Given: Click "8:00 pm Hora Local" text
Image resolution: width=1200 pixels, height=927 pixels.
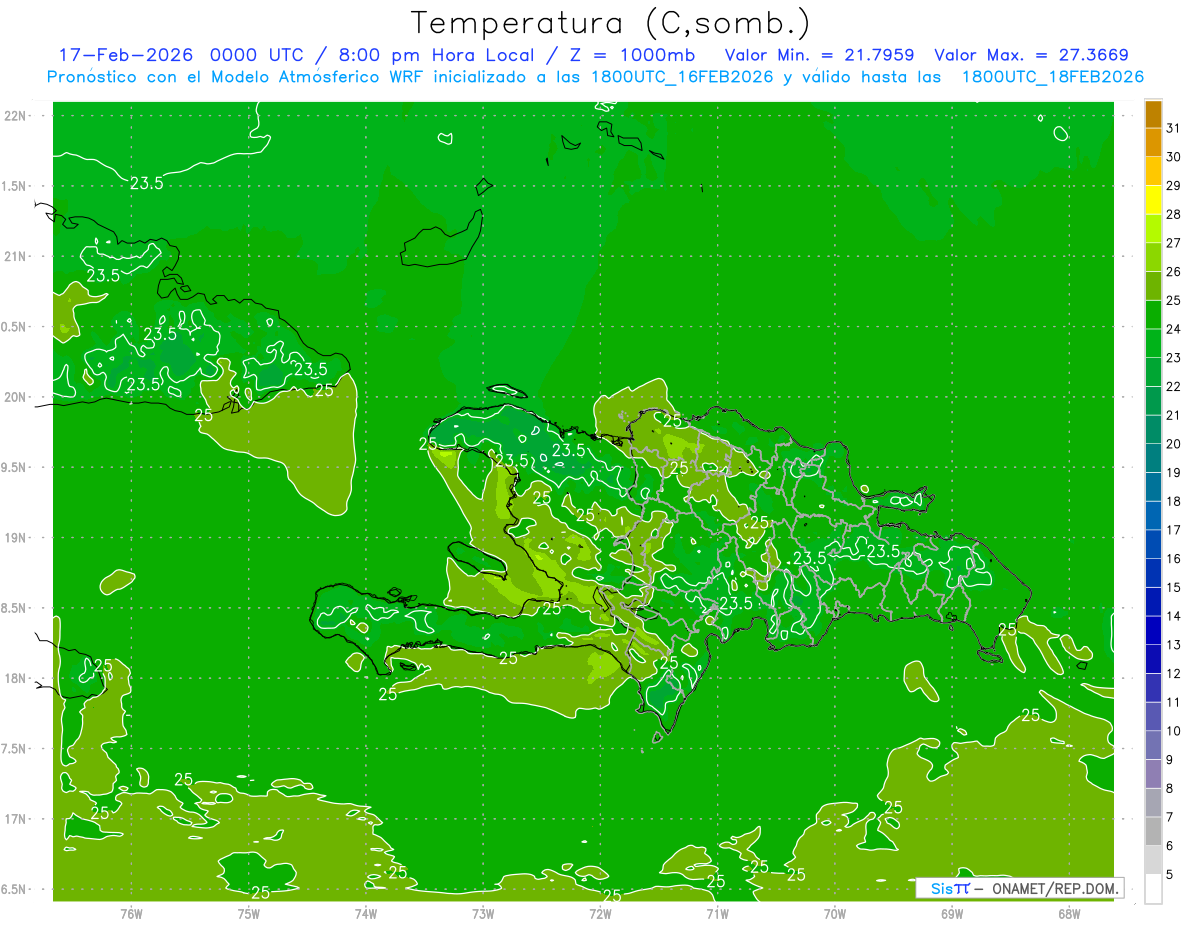Looking at the screenshot, I should [x=438, y=54].
